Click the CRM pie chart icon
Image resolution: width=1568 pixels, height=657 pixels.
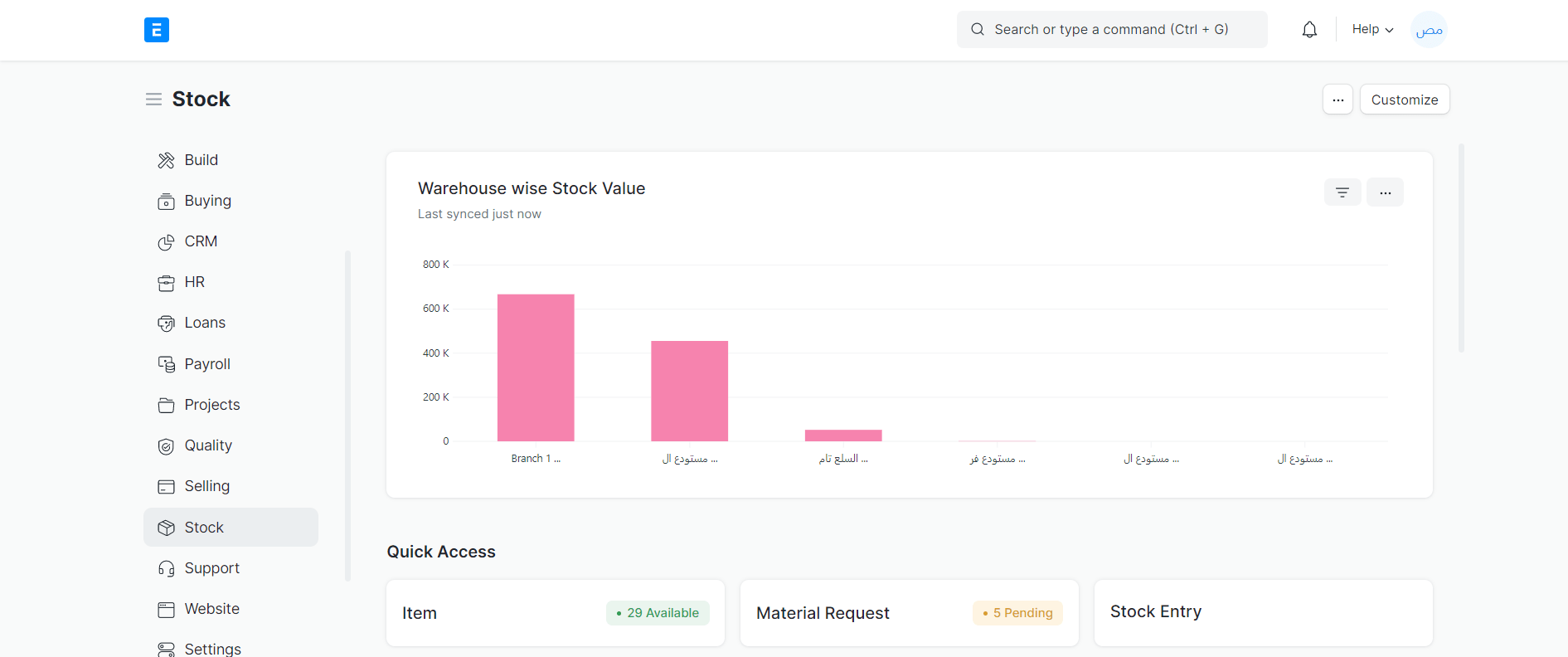click(x=166, y=242)
